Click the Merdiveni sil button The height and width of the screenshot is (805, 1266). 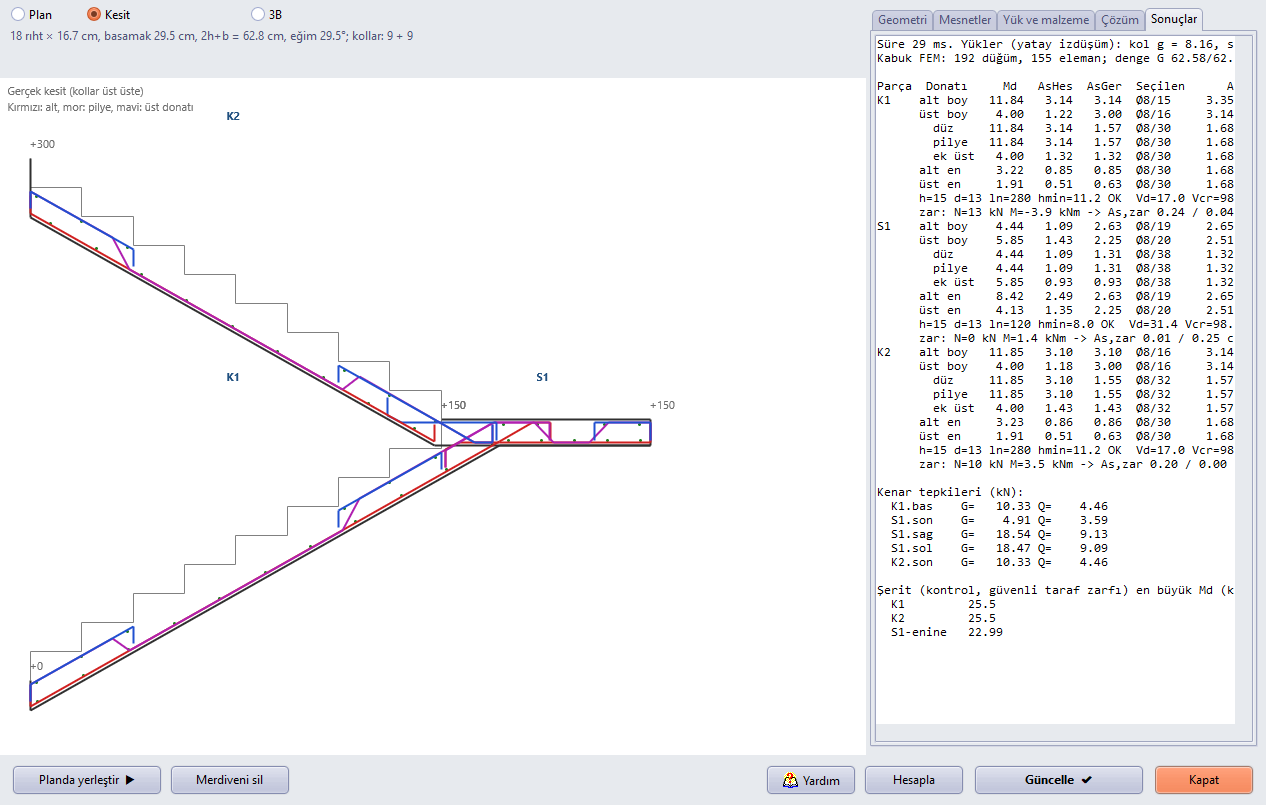[x=230, y=780]
